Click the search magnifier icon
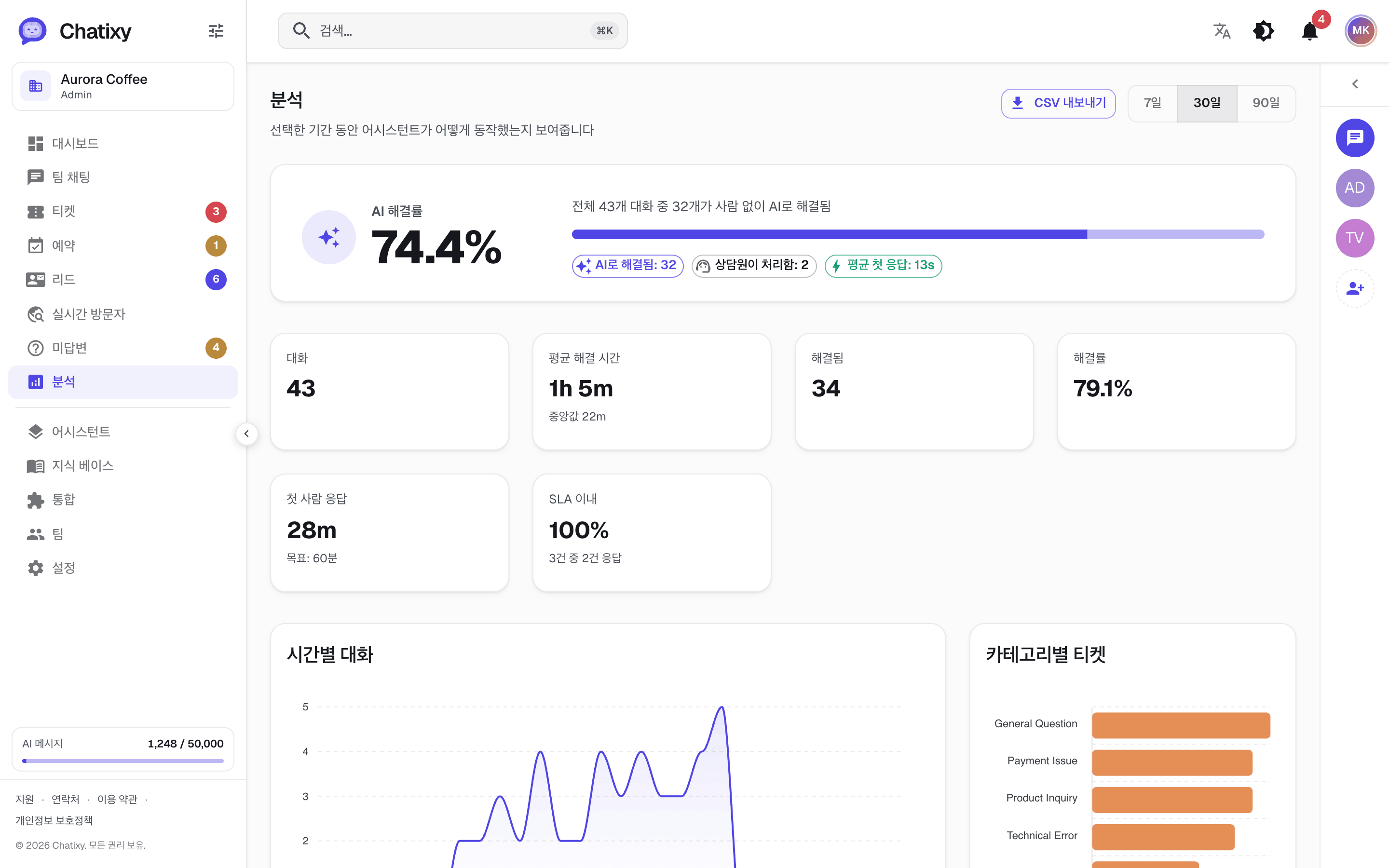1389x868 pixels. pos(301,30)
